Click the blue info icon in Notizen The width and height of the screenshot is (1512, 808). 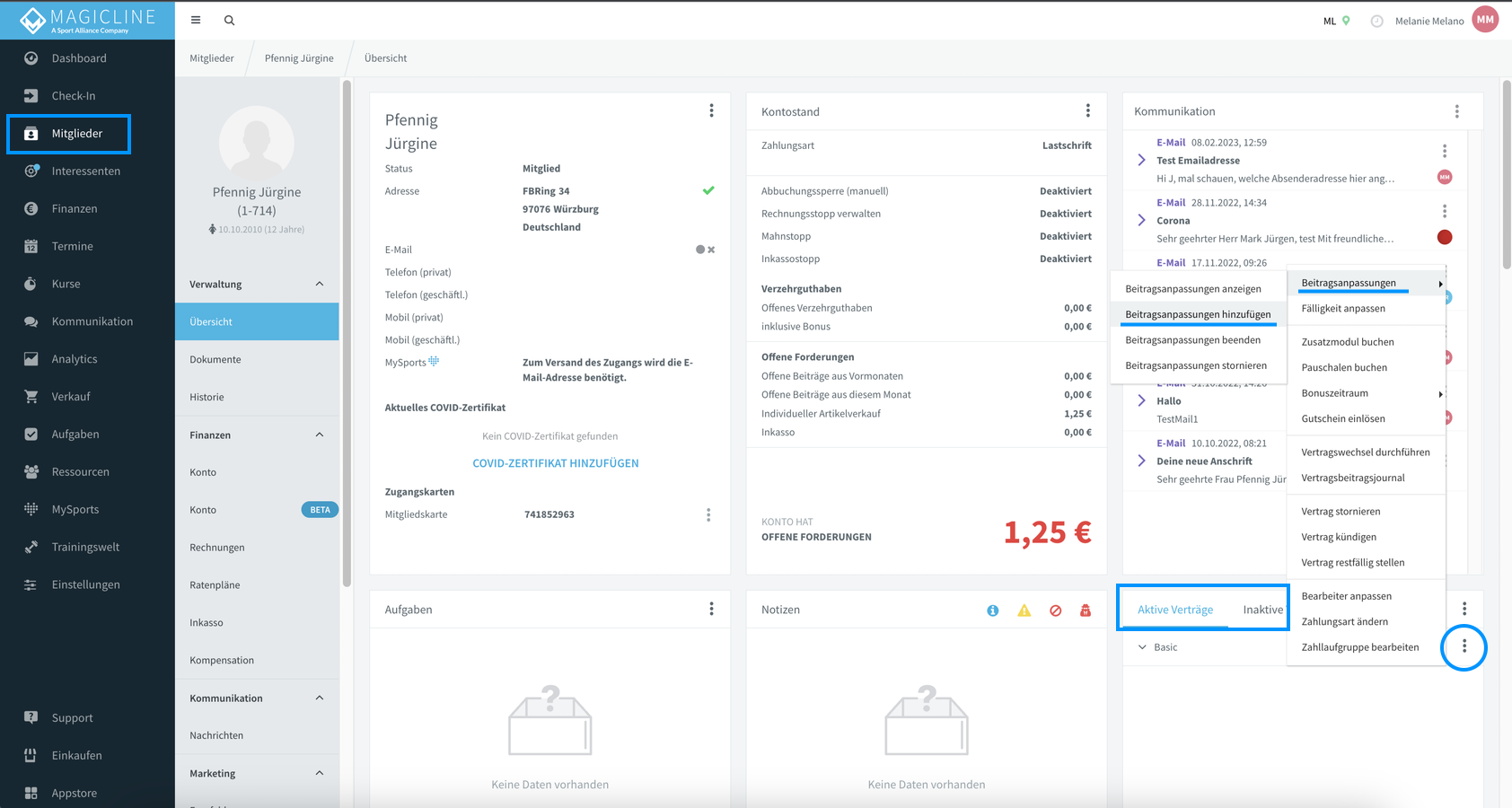point(992,610)
